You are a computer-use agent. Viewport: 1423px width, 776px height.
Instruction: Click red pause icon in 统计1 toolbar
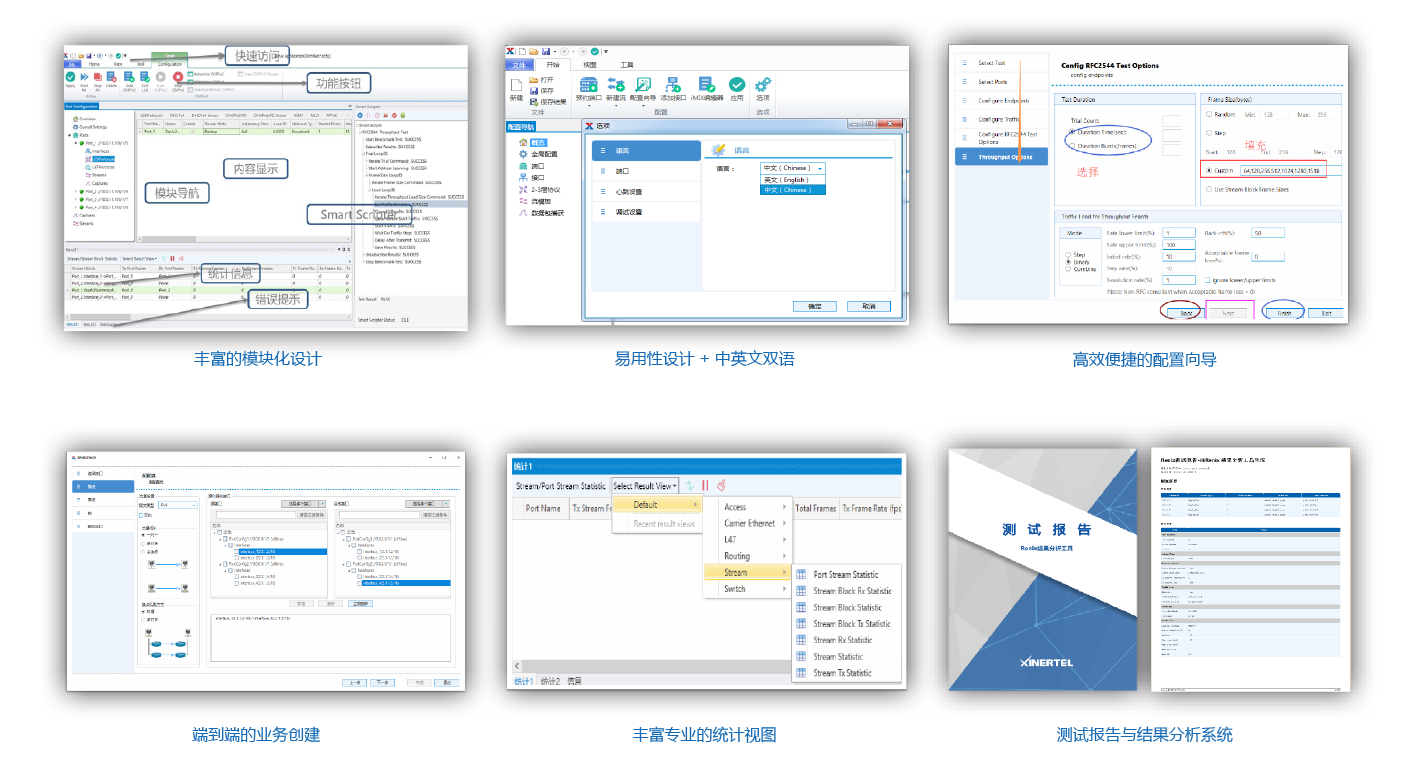(x=705, y=485)
